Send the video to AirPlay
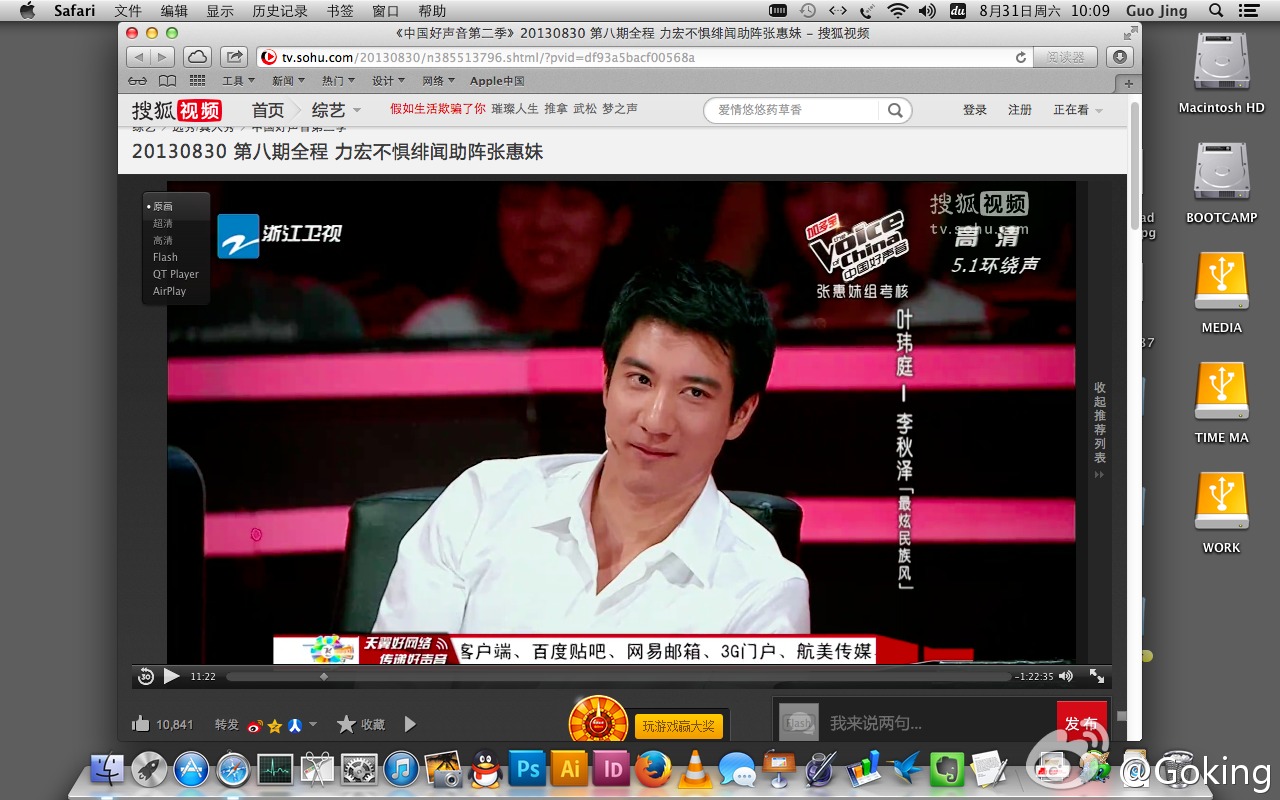This screenshot has height=800, width=1280. point(169,291)
